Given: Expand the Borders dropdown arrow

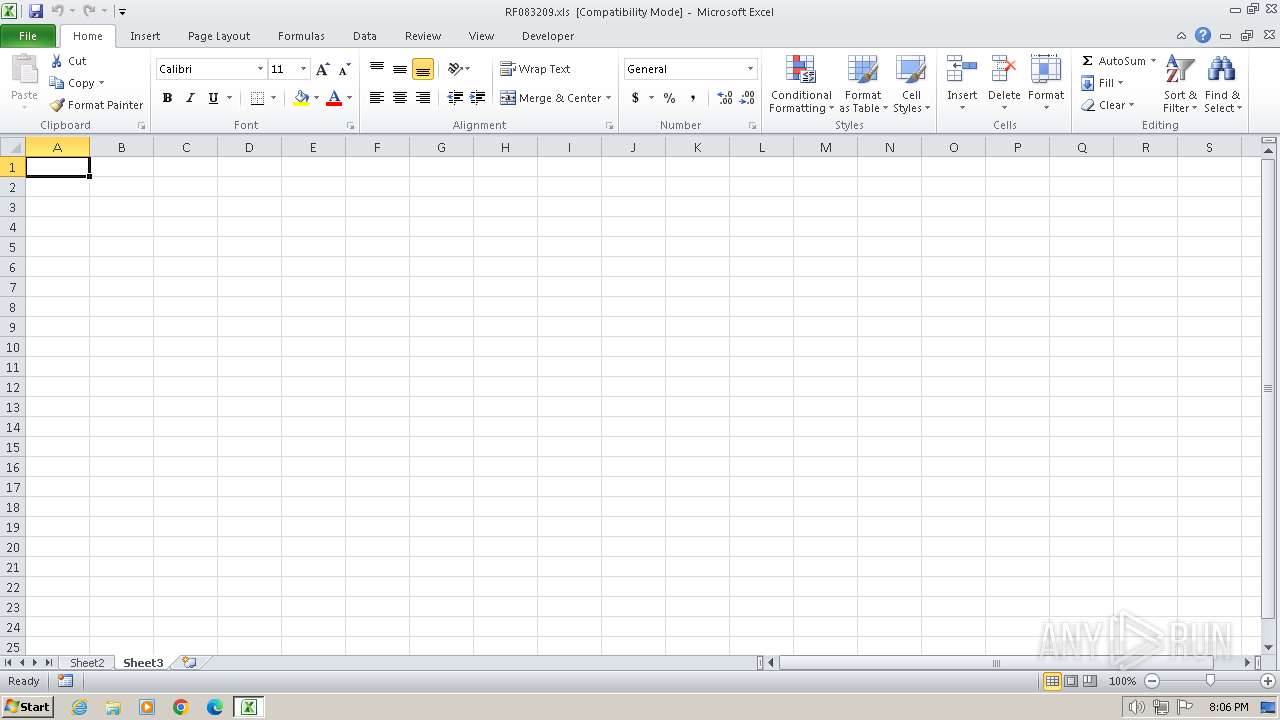Looking at the screenshot, I should [273, 98].
